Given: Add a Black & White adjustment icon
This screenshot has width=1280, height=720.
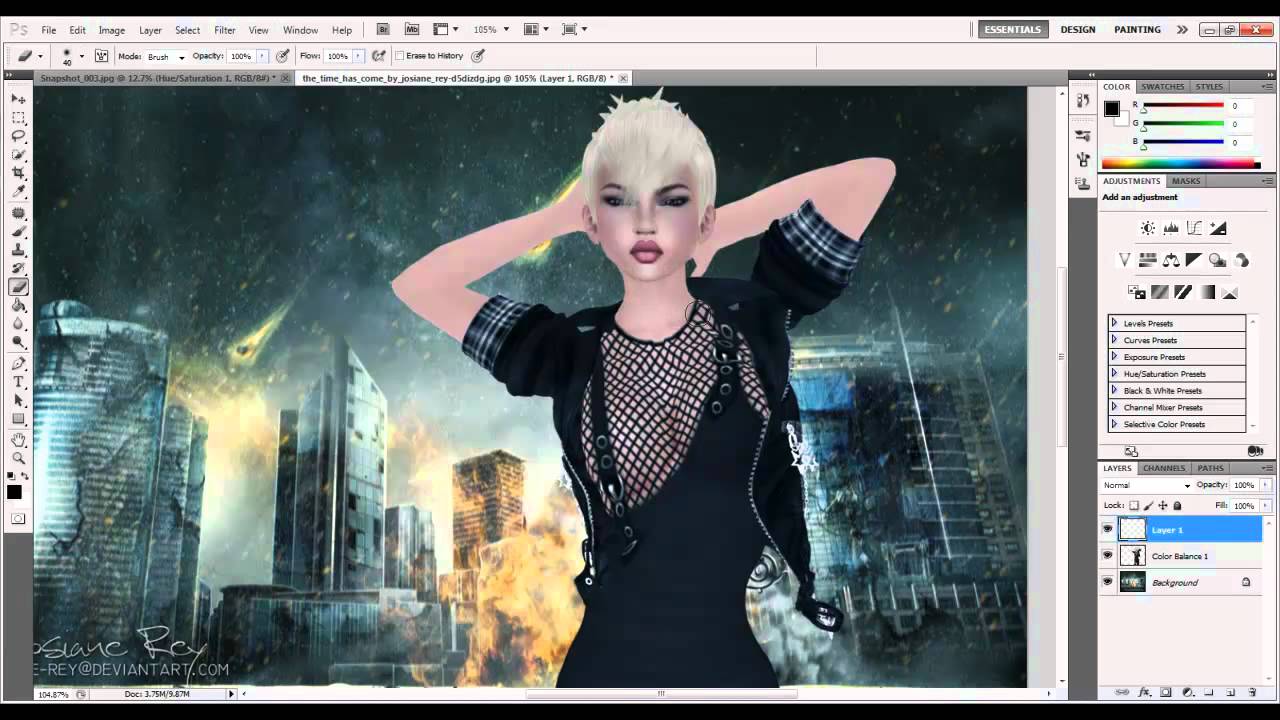Looking at the screenshot, I should pos(1193,260).
